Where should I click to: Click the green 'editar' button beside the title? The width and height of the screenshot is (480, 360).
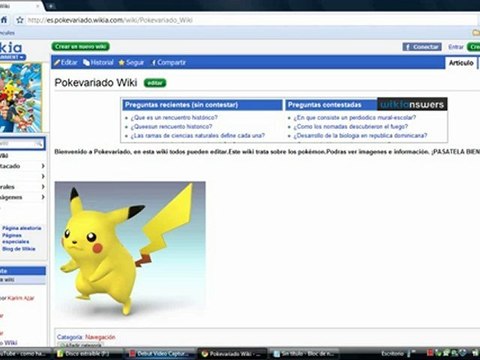[x=155, y=83]
